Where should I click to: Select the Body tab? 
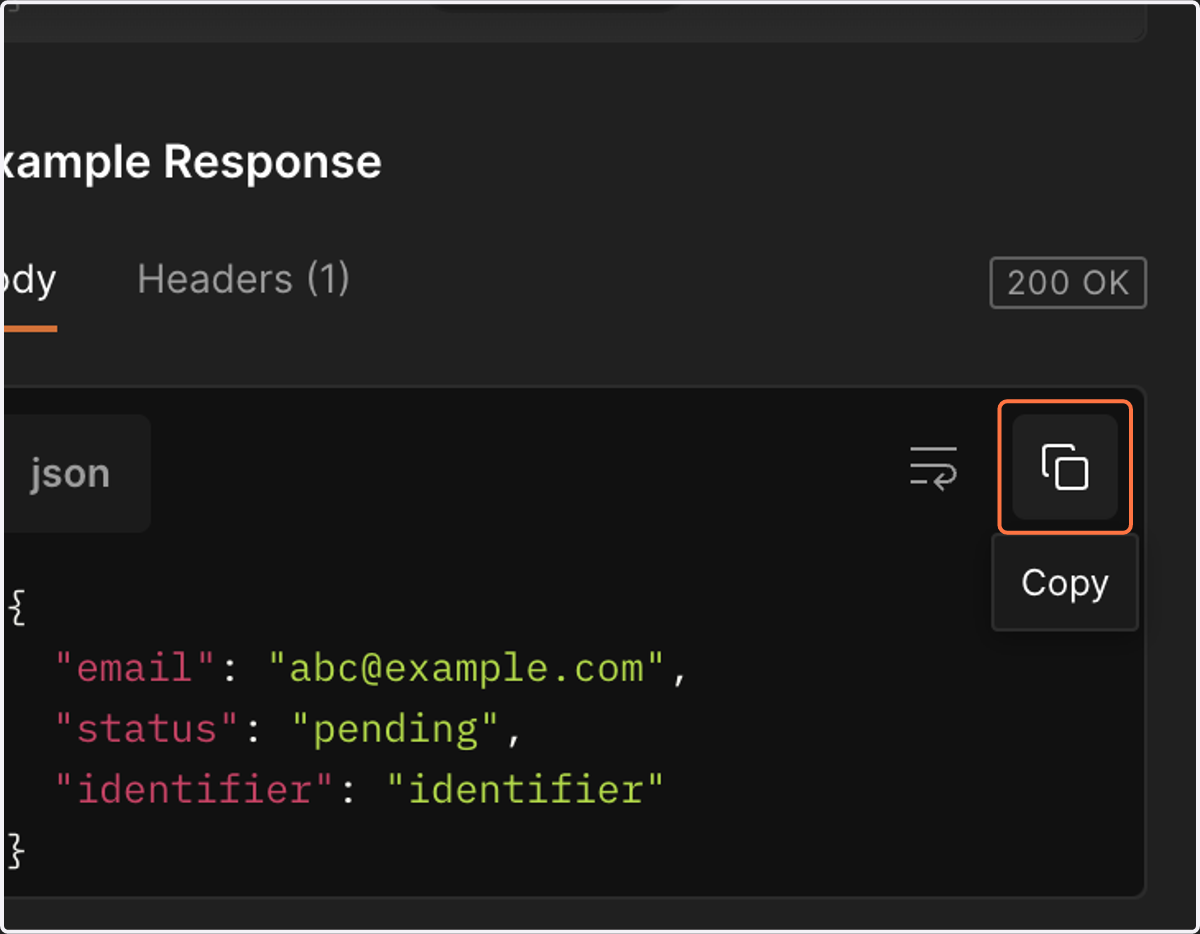(x=28, y=280)
